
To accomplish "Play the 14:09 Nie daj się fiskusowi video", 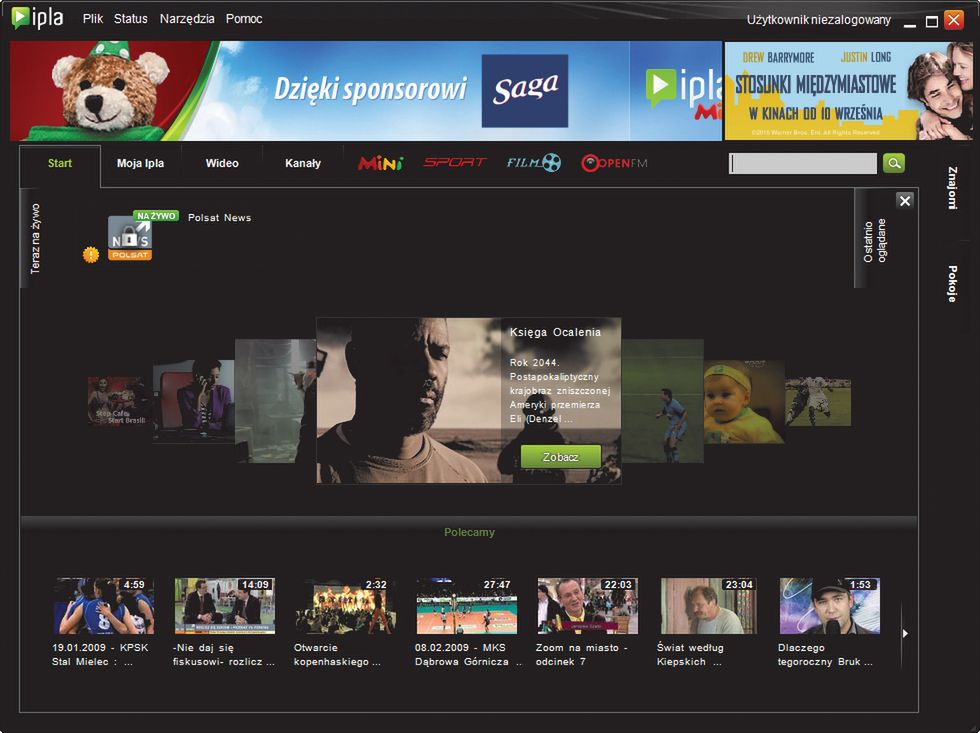I will coord(224,606).
